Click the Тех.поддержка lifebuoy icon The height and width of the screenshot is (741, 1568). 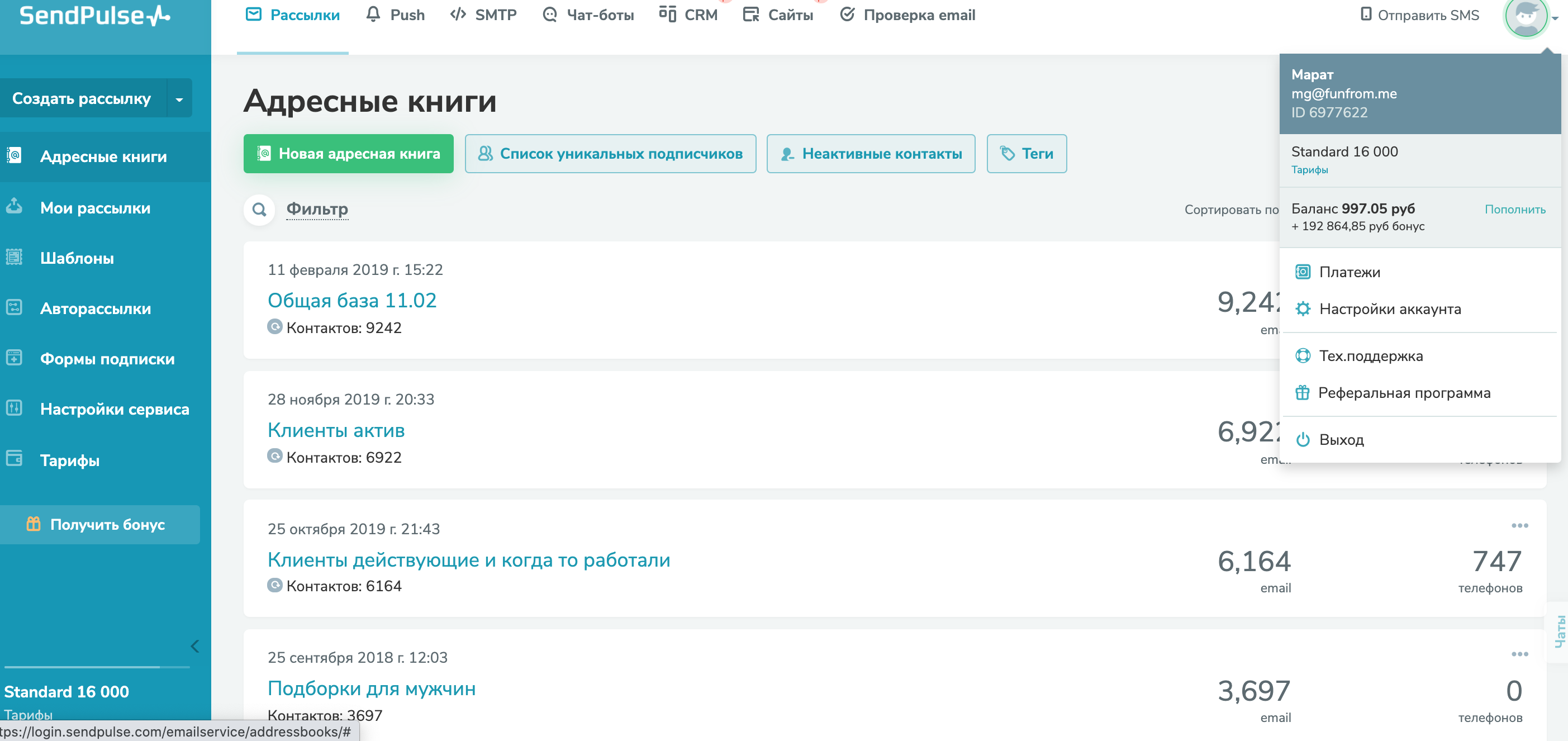(x=1302, y=355)
